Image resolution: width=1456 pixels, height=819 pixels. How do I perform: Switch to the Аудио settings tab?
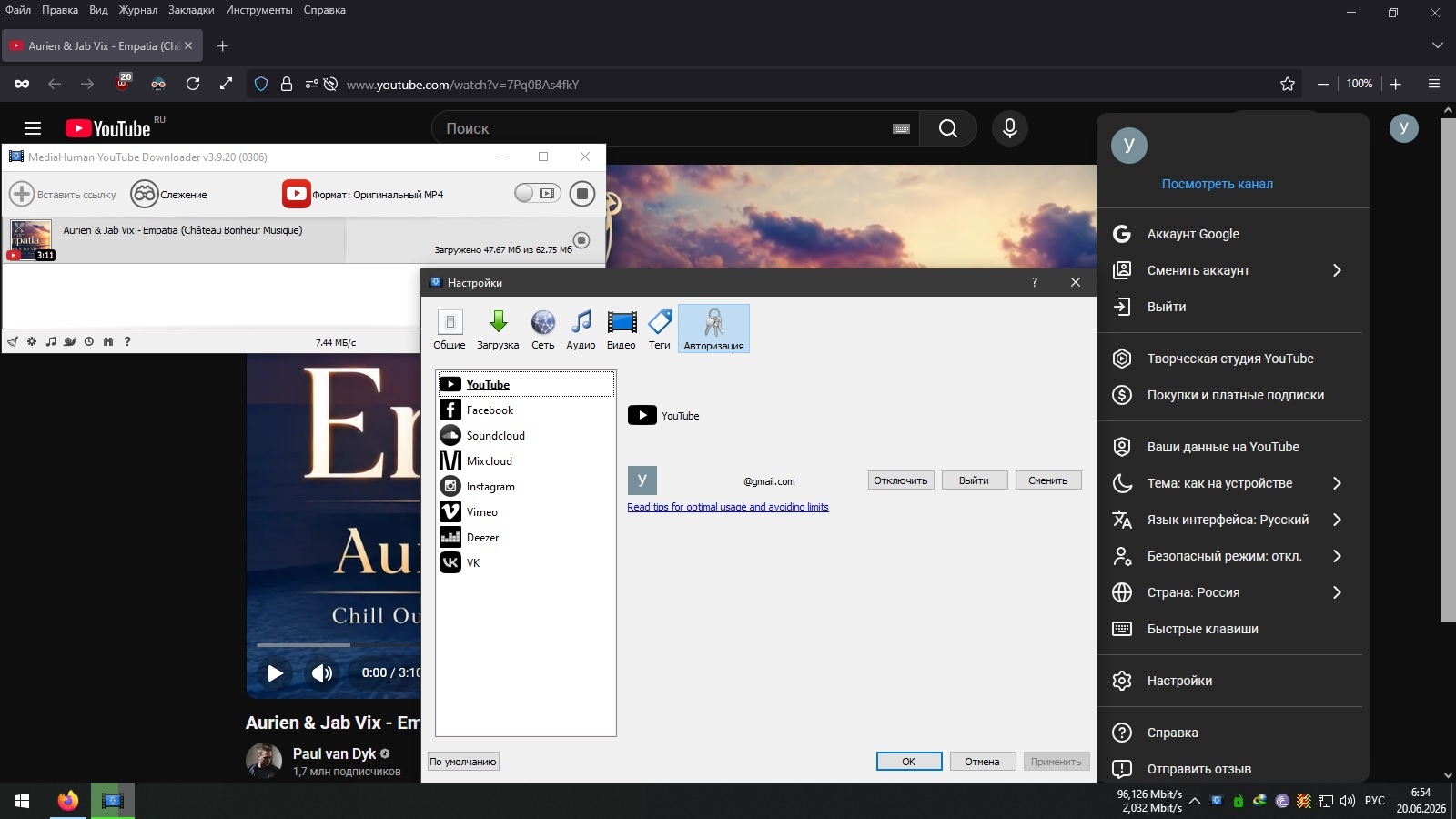581,329
